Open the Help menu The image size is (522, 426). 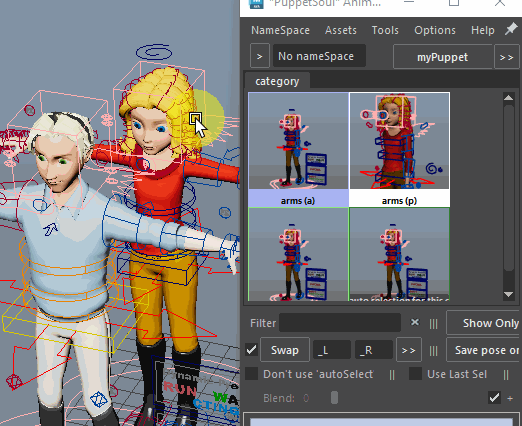483,30
